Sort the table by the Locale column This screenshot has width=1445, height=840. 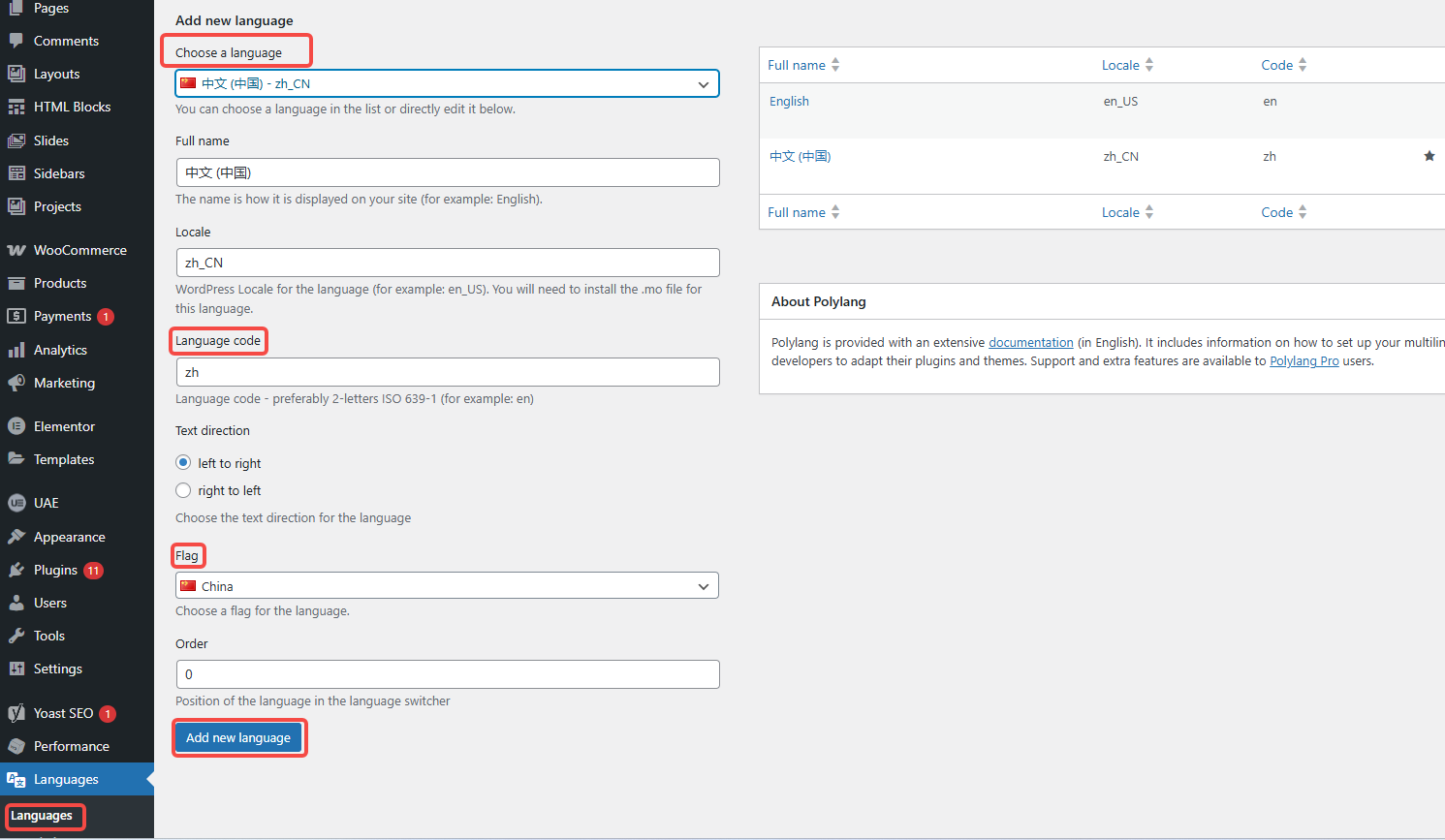click(1121, 64)
